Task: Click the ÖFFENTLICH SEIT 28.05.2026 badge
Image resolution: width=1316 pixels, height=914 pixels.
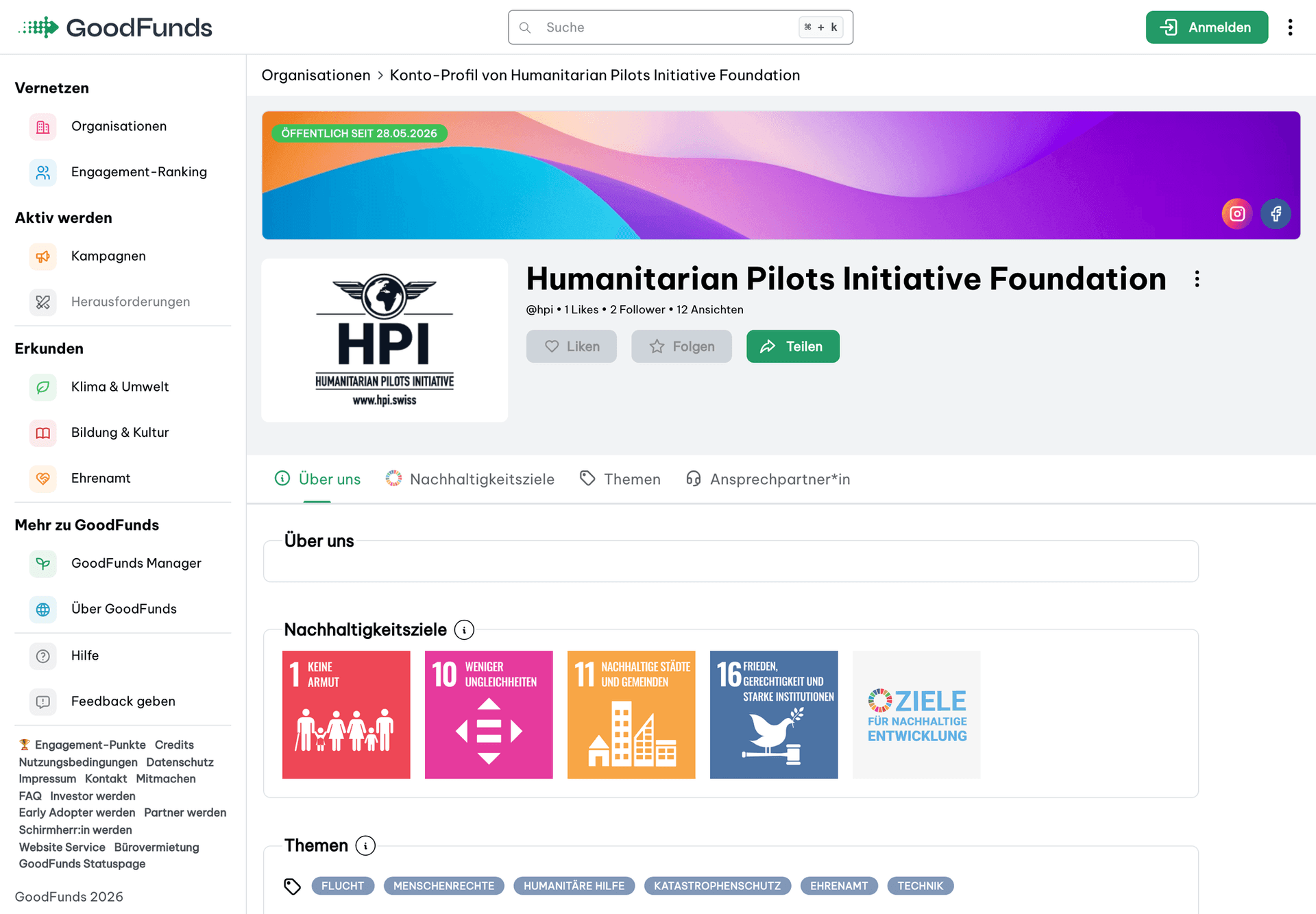Action: [359, 133]
